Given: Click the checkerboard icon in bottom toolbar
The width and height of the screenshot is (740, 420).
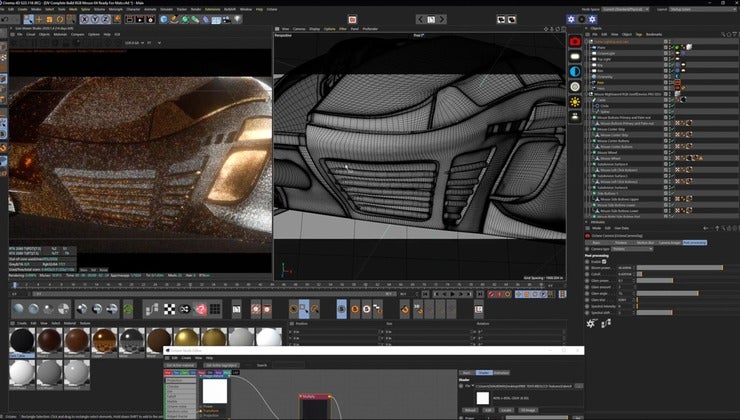Looking at the screenshot, I should click(x=169, y=309).
